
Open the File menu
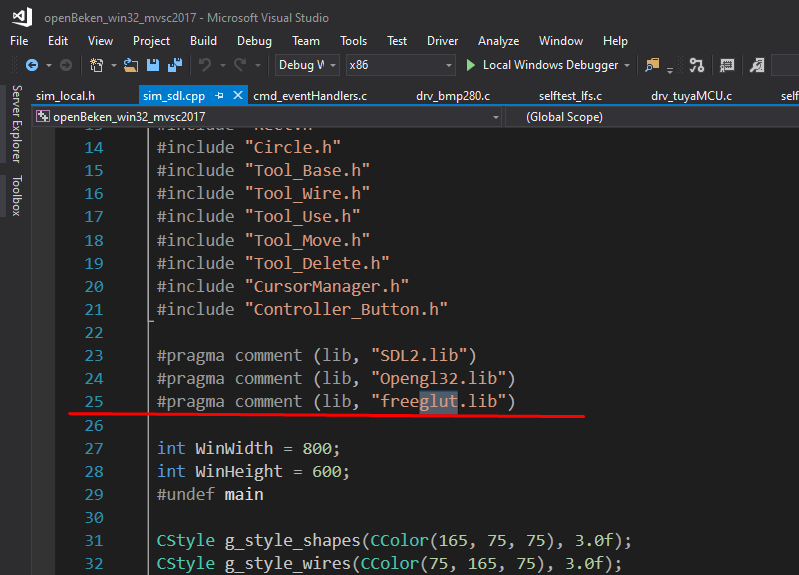(x=19, y=41)
